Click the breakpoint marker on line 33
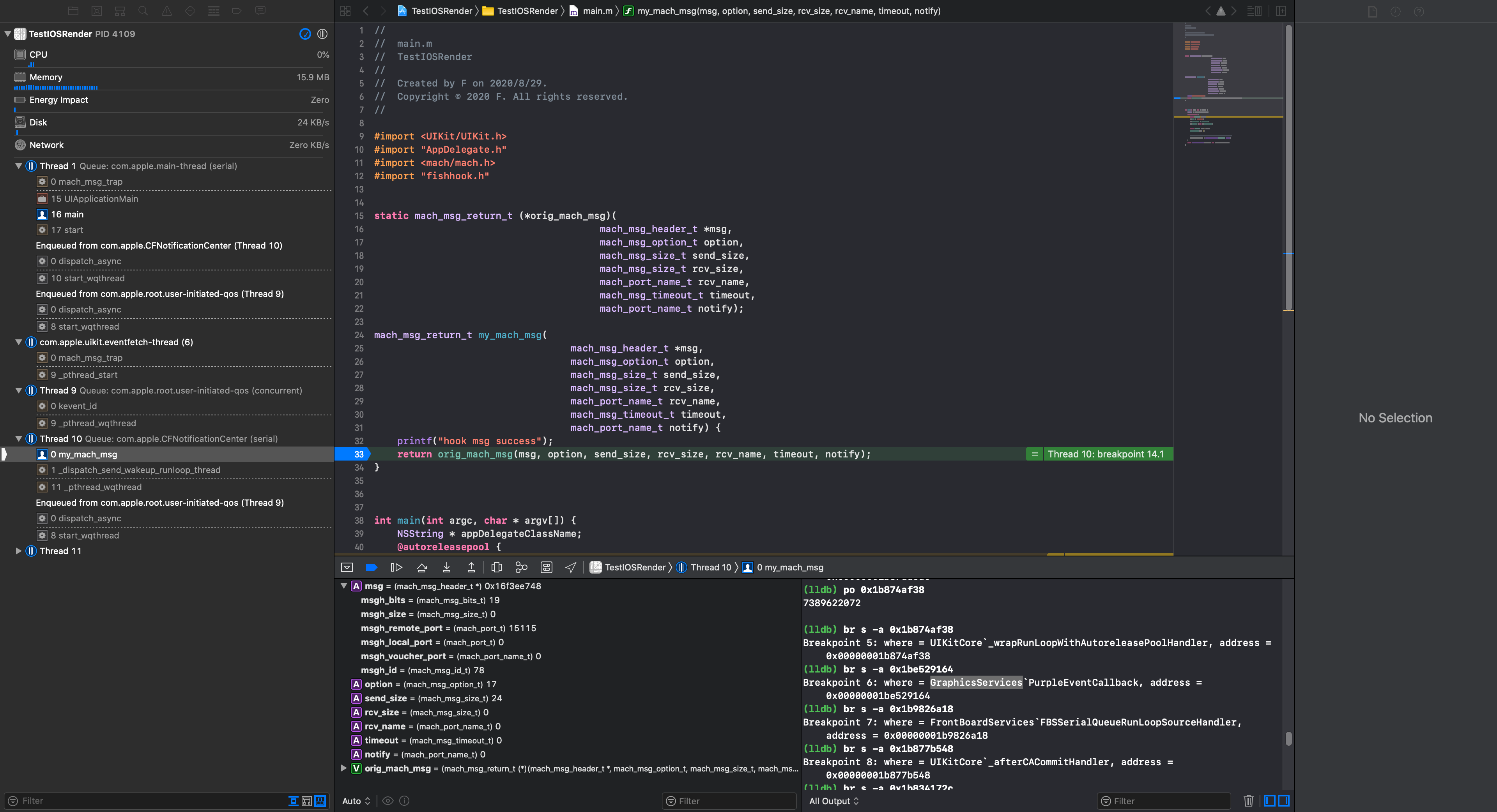 tap(353, 454)
